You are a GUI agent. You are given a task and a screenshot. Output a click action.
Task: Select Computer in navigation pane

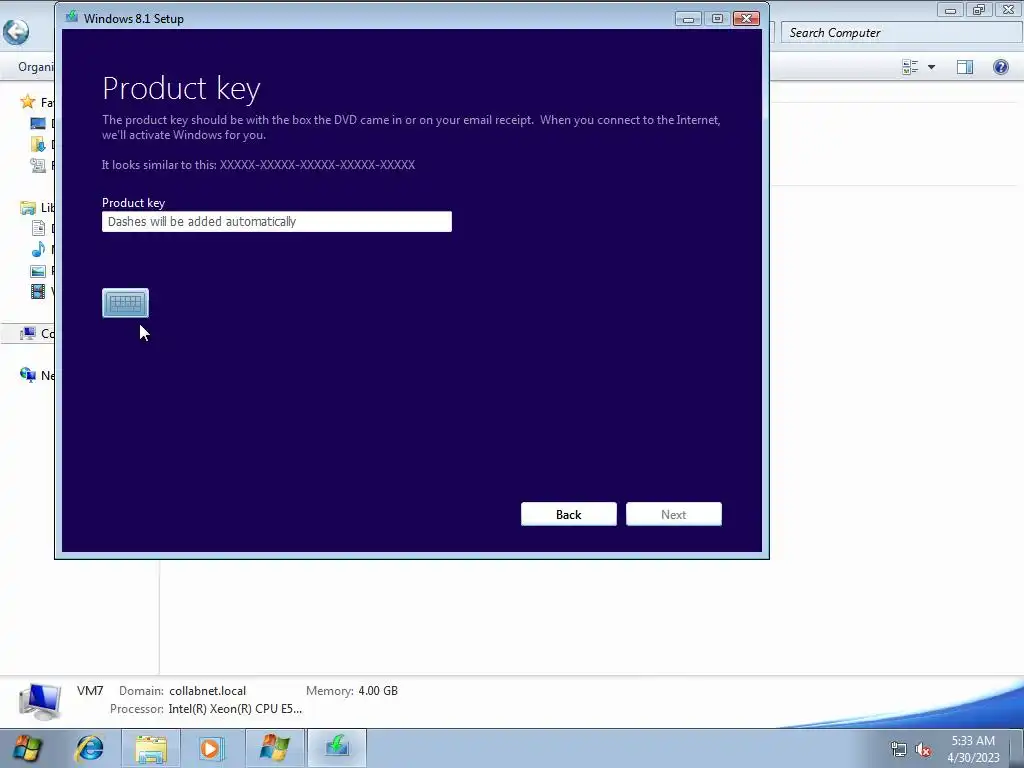(27, 333)
